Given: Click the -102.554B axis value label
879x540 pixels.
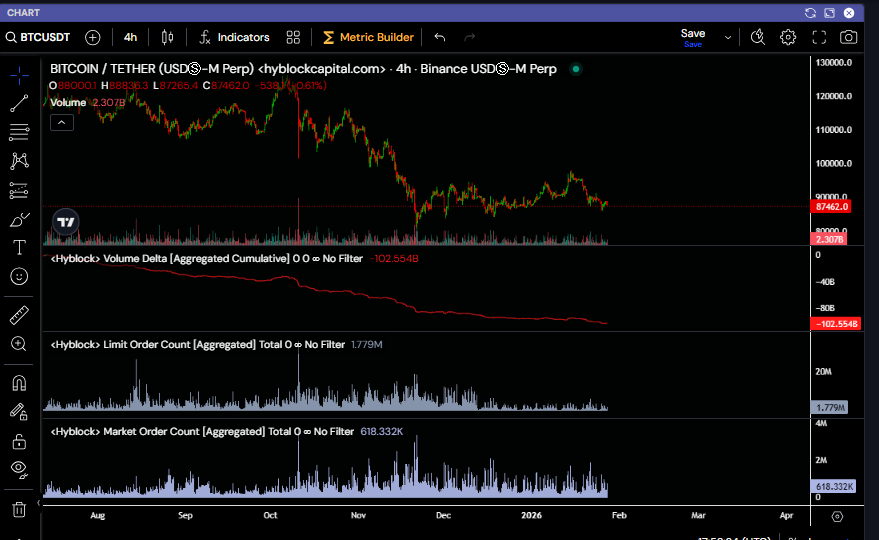Looking at the screenshot, I should pyautogui.click(x=836, y=324).
